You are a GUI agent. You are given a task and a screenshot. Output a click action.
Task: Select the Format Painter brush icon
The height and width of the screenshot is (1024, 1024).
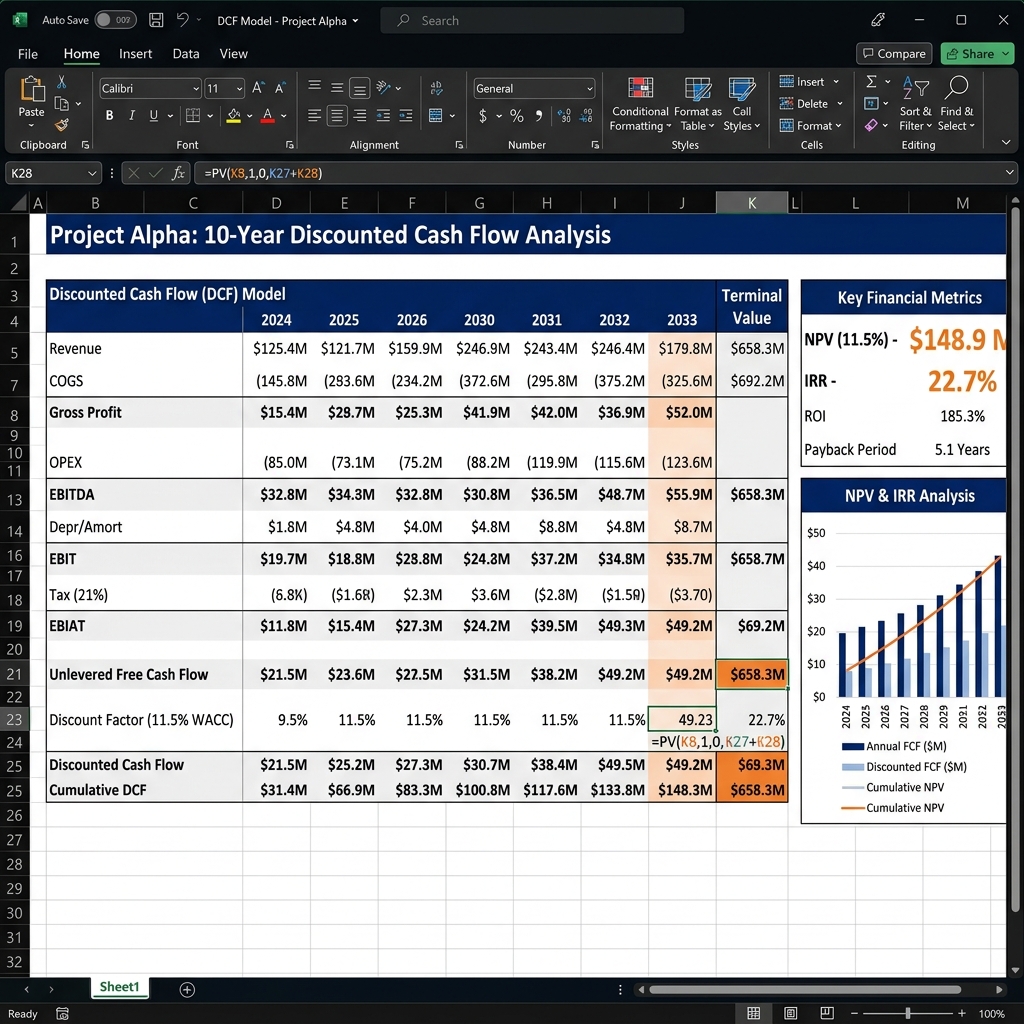click(61, 125)
